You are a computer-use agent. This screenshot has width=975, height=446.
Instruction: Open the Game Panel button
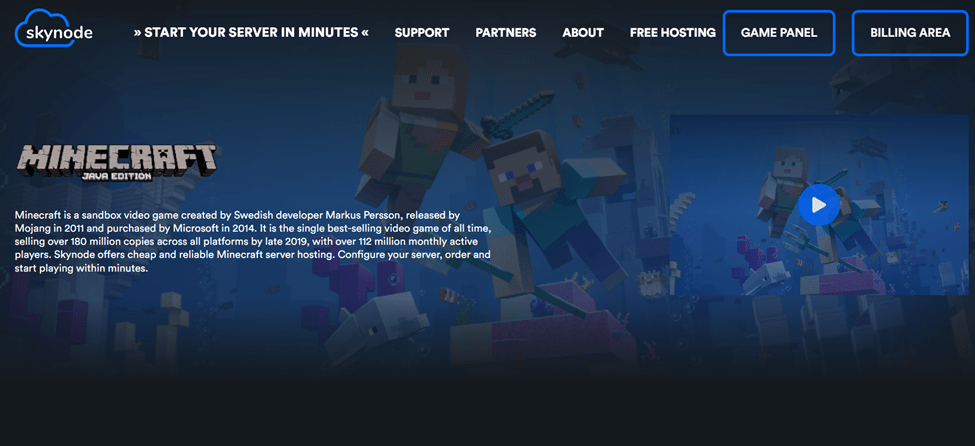click(778, 33)
